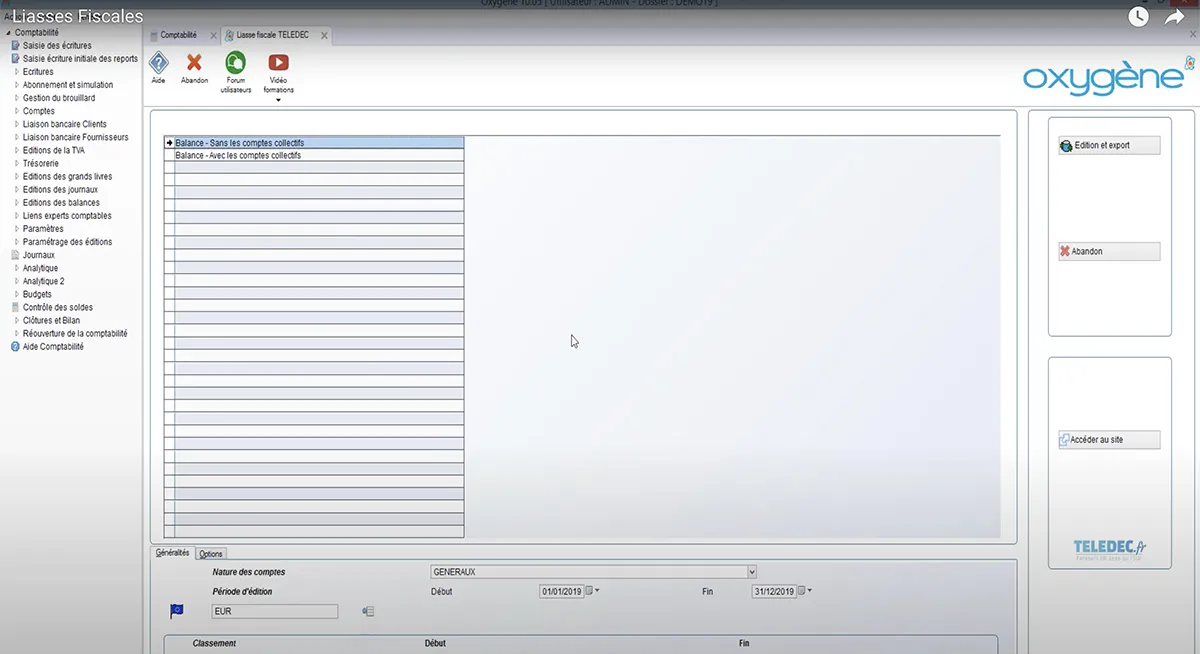
Task: Collapse the Comptabilité tree root
Action: click(8, 33)
